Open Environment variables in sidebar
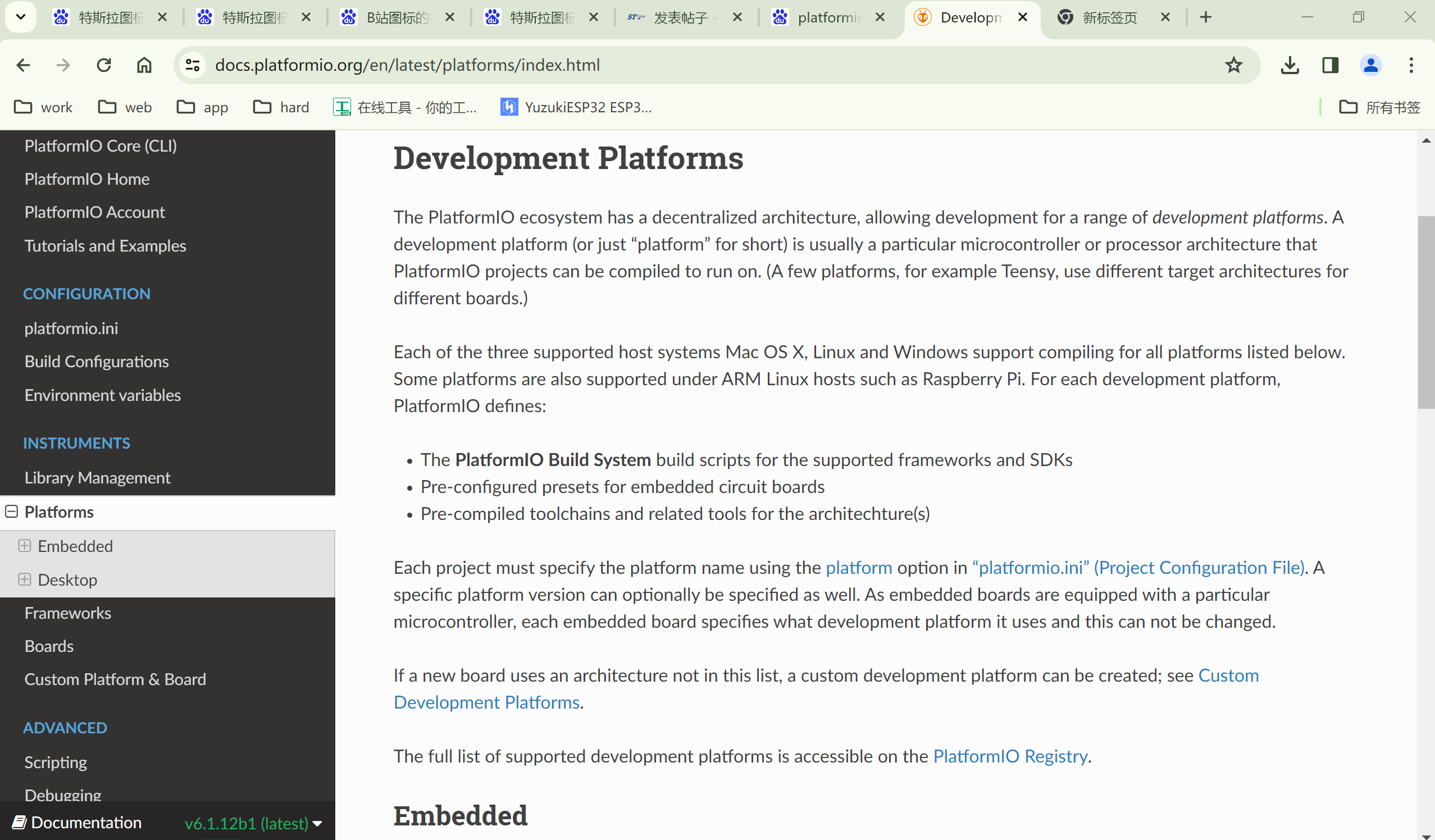 pos(102,395)
